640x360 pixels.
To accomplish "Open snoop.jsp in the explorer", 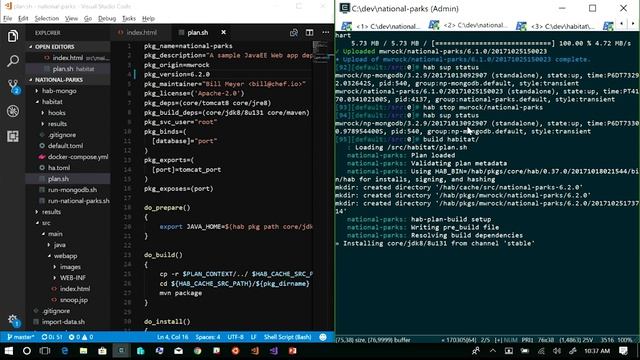I will click(x=73, y=300).
